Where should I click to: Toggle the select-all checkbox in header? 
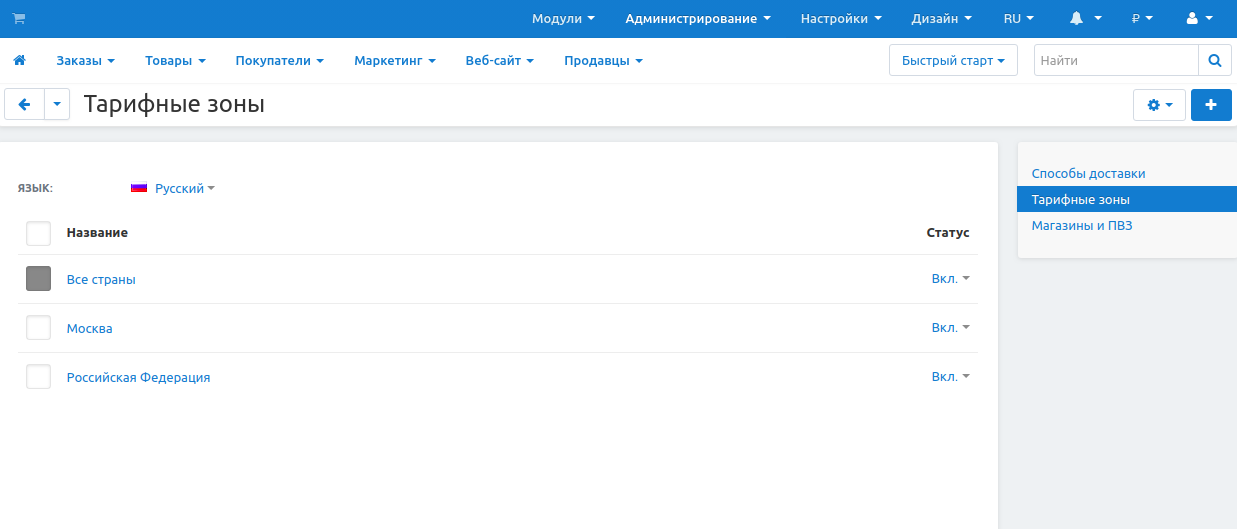[38, 233]
